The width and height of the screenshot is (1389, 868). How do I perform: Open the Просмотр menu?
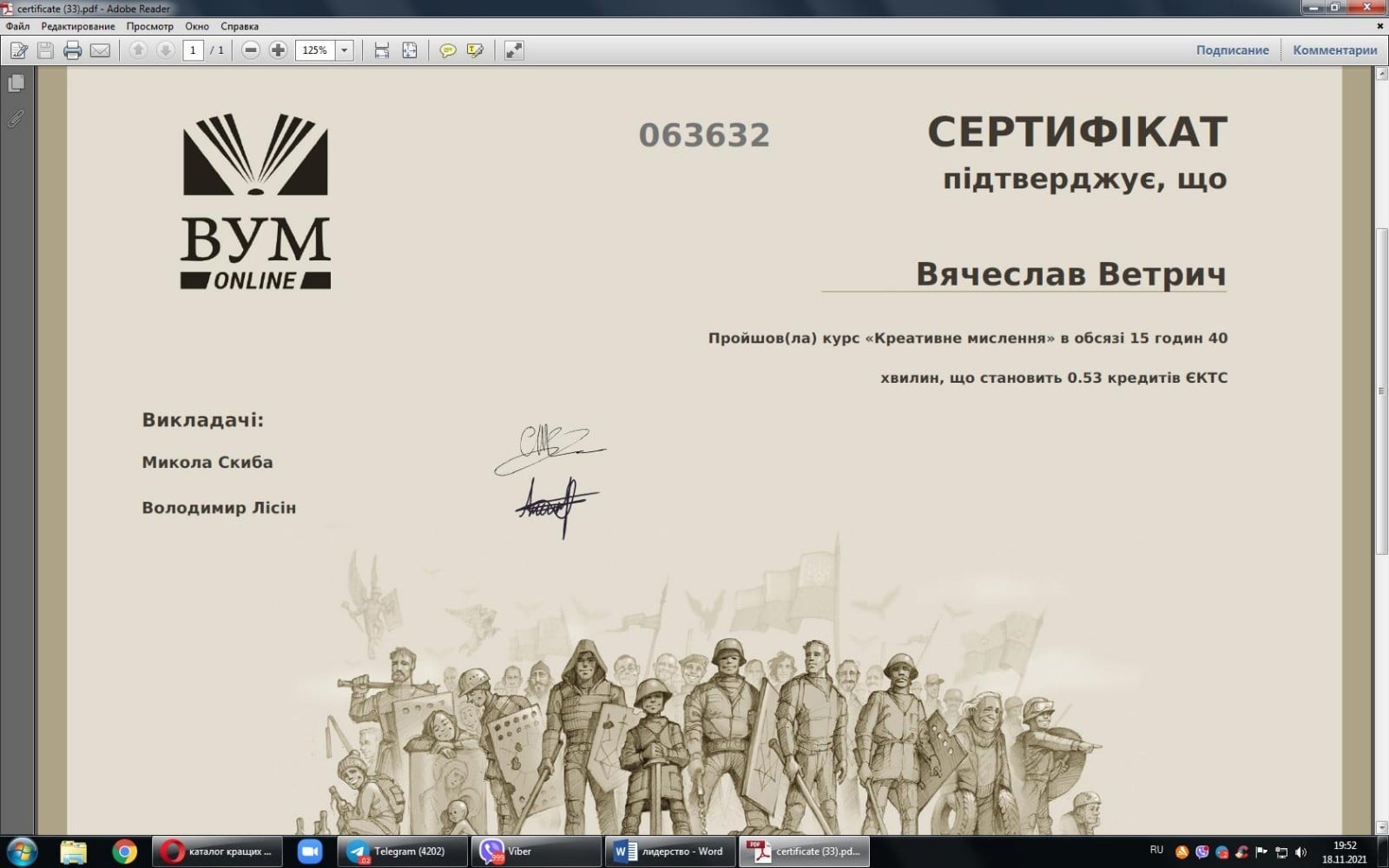(149, 26)
